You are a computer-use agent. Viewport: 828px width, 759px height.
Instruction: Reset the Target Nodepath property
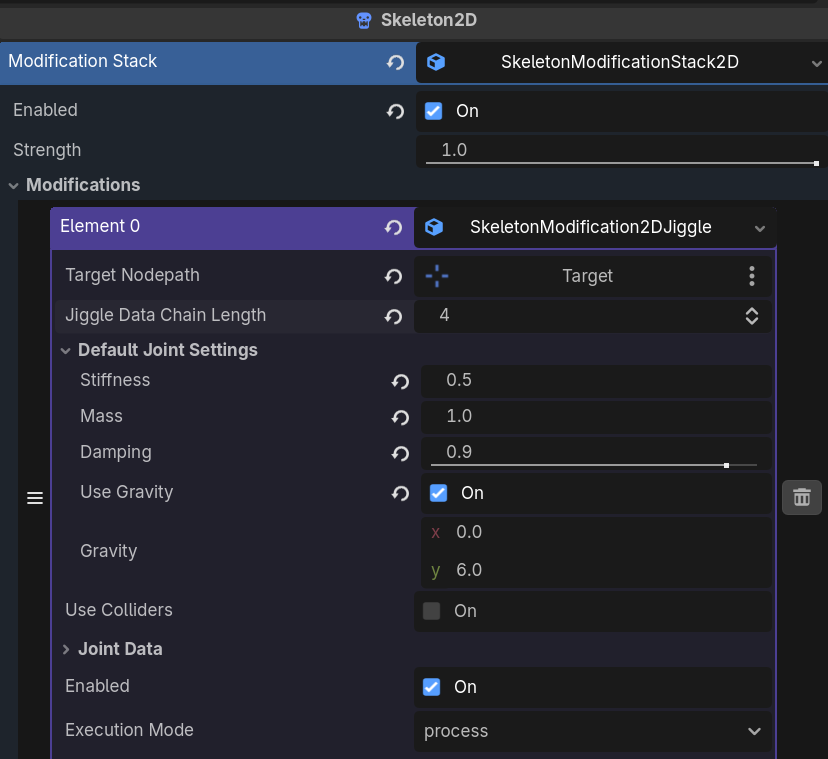[394, 276]
